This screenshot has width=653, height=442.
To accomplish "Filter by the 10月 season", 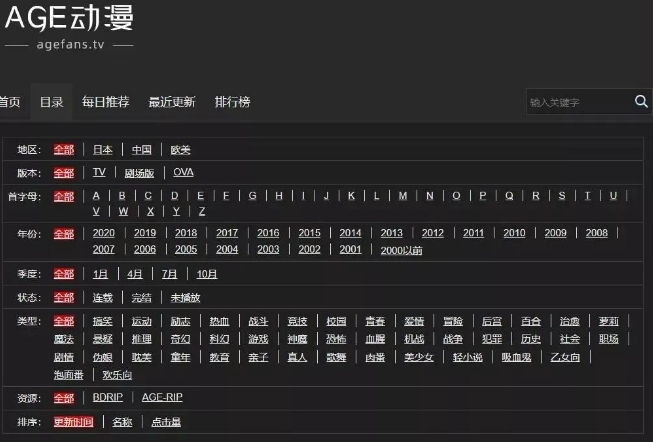I will coord(207,274).
